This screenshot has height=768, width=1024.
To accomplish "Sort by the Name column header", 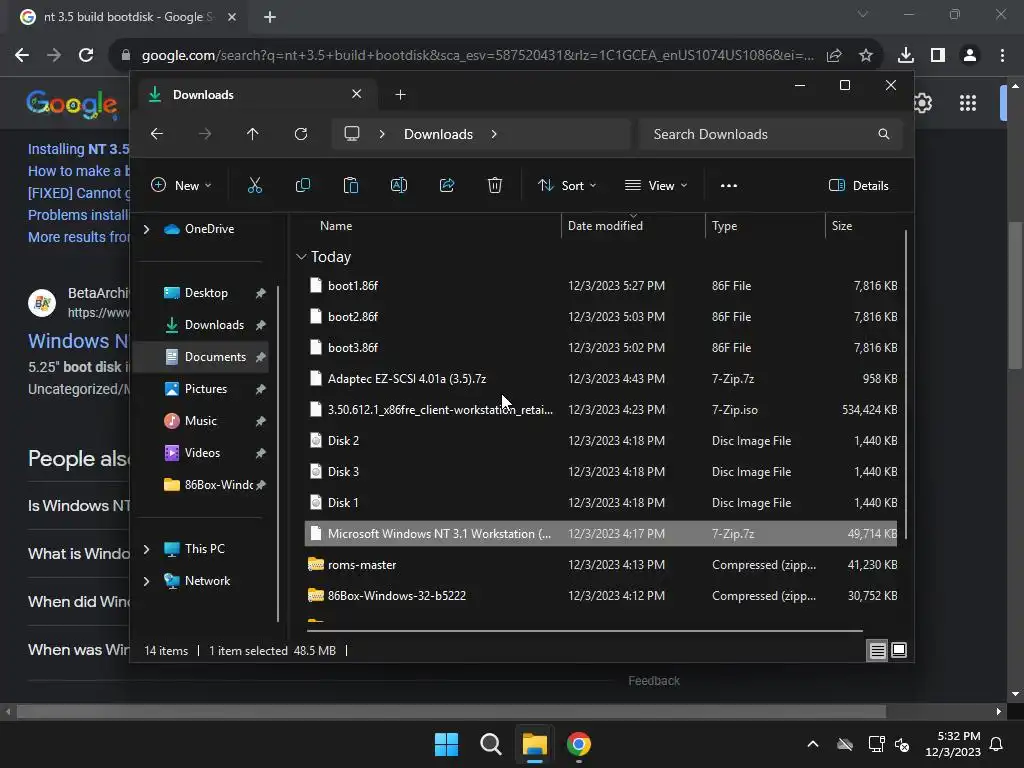I will point(336,226).
